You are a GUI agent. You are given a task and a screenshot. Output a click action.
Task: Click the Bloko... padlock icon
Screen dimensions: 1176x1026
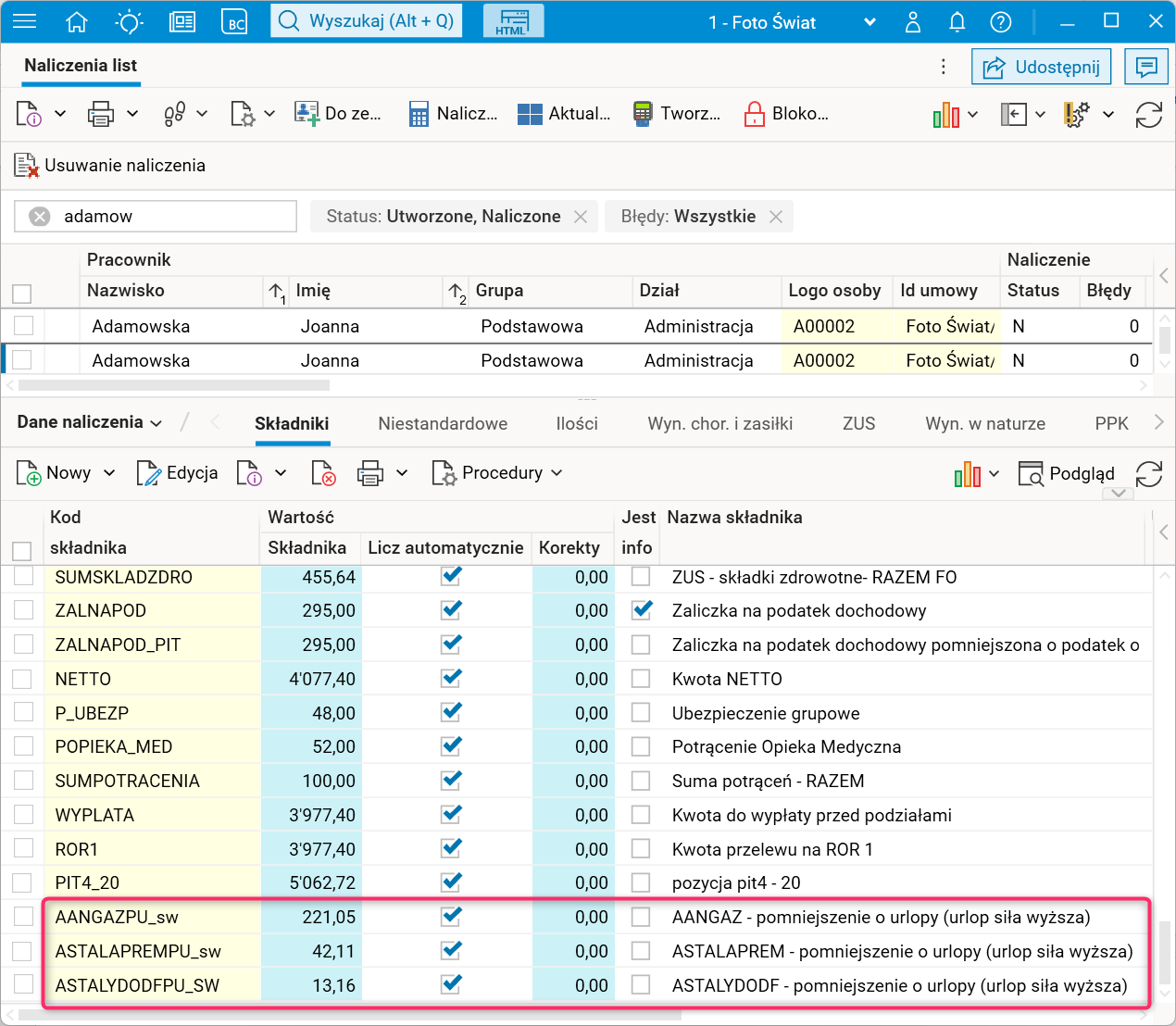coord(755,114)
